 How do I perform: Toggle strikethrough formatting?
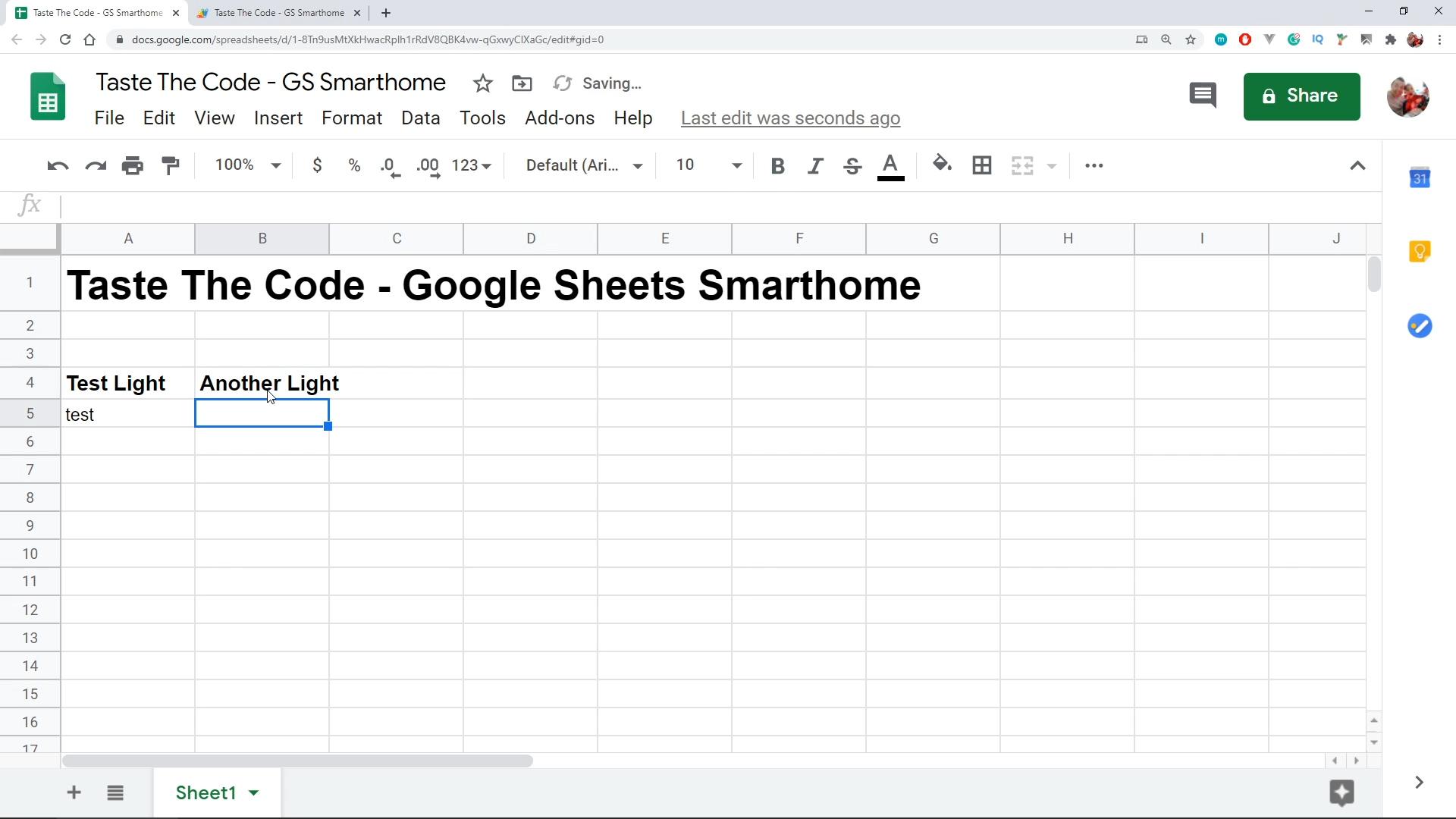click(x=852, y=165)
